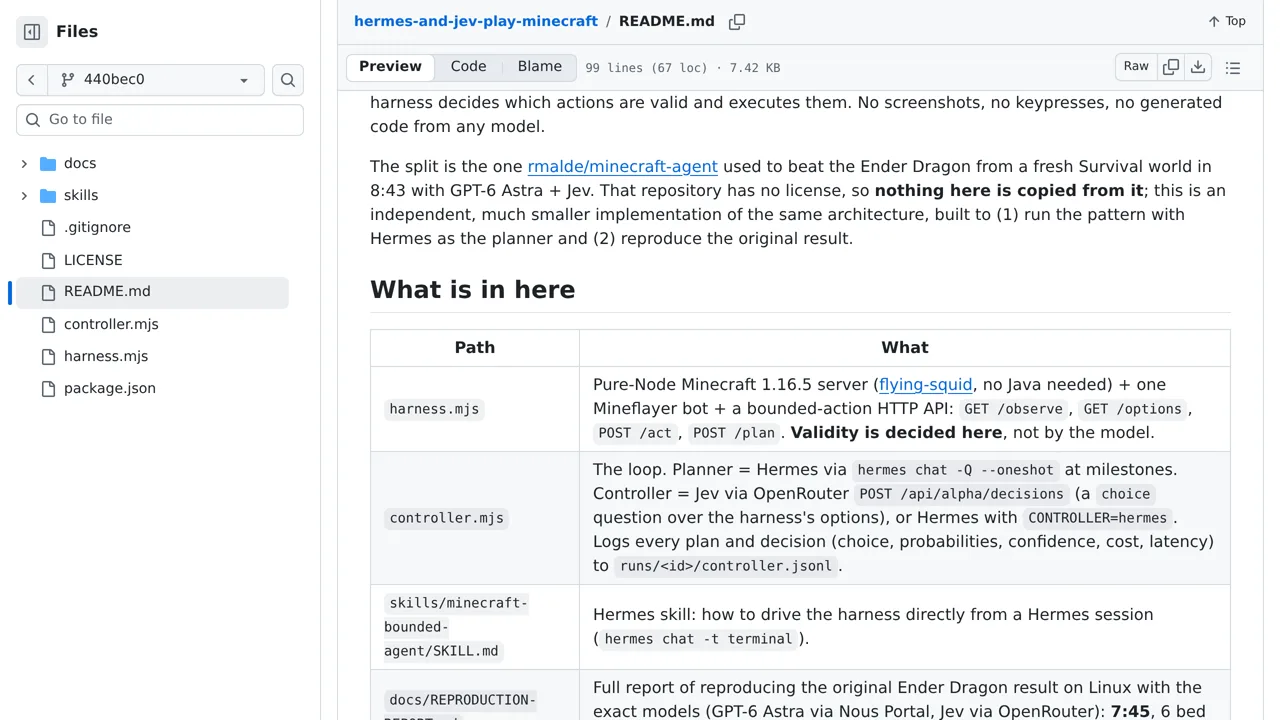Expand the skills folder chevron
1280x720 pixels.
coord(24,195)
